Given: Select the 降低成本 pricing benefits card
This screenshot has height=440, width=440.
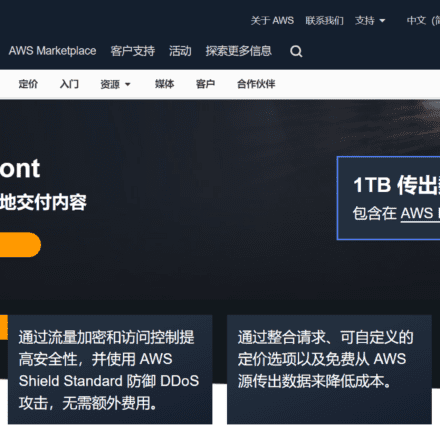Looking at the screenshot, I should [x=329, y=369].
